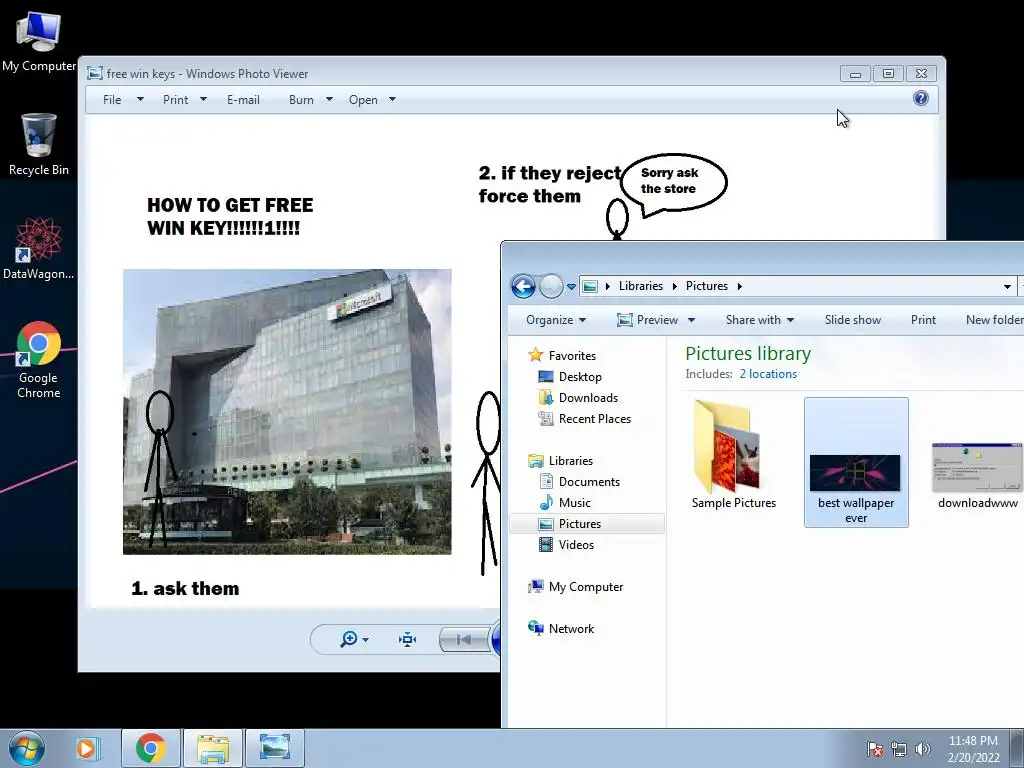Image resolution: width=1024 pixels, height=768 pixels.
Task: Expand the Preview dropdown arrow in Explorer
Action: tap(691, 320)
